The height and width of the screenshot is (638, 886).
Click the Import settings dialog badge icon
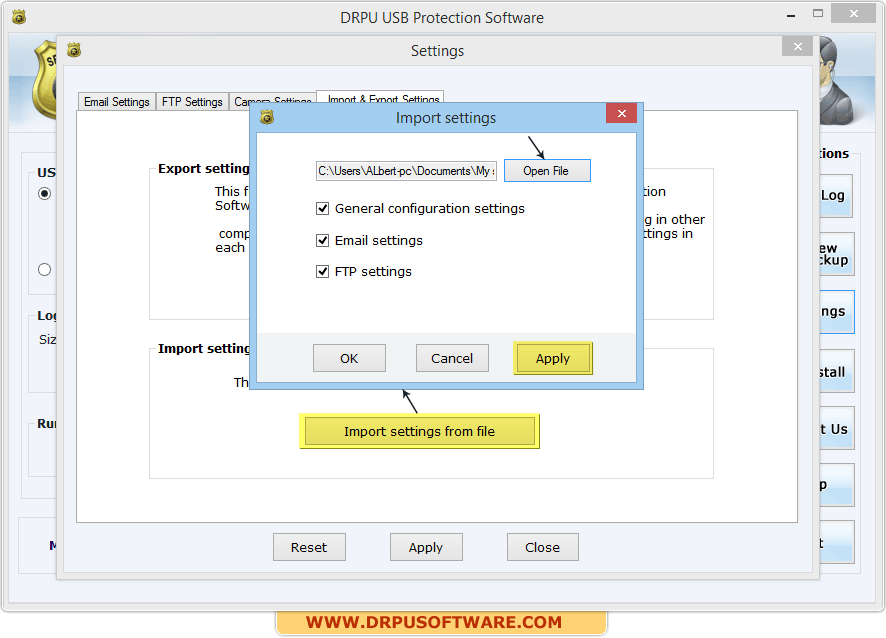pyautogui.click(x=267, y=117)
